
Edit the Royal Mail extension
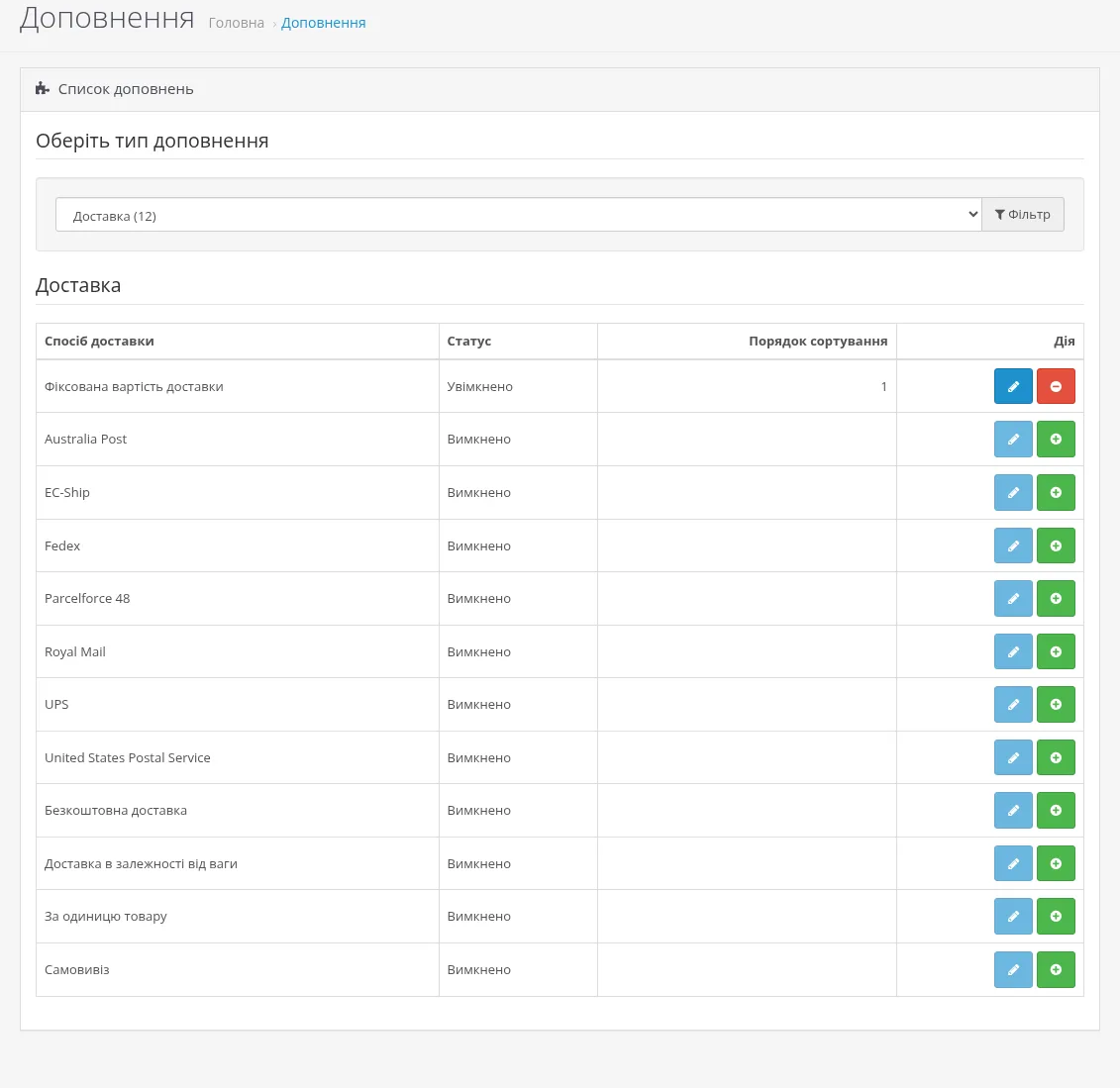(x=1013, y=651)
